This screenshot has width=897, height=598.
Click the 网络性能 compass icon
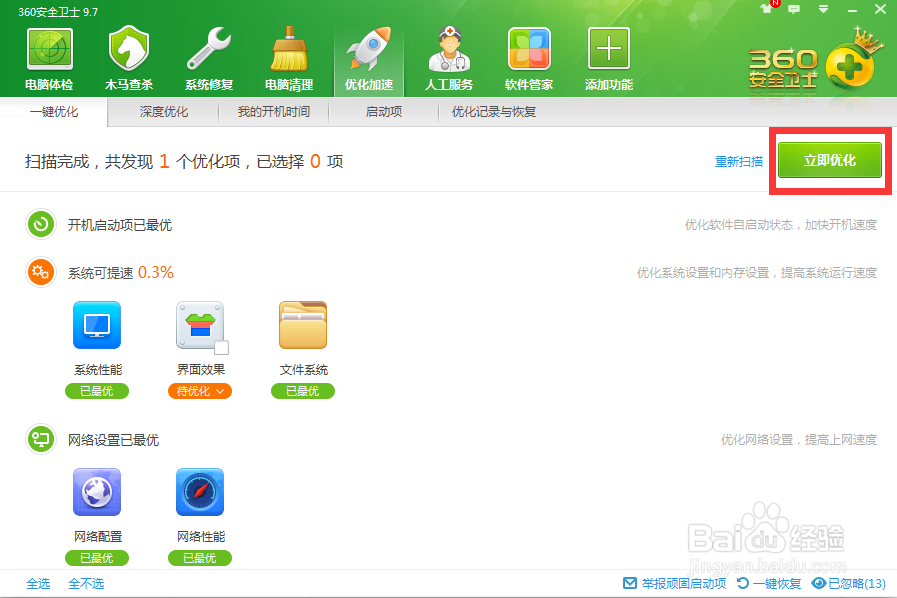pyautogui.click(x=200, y=492)
